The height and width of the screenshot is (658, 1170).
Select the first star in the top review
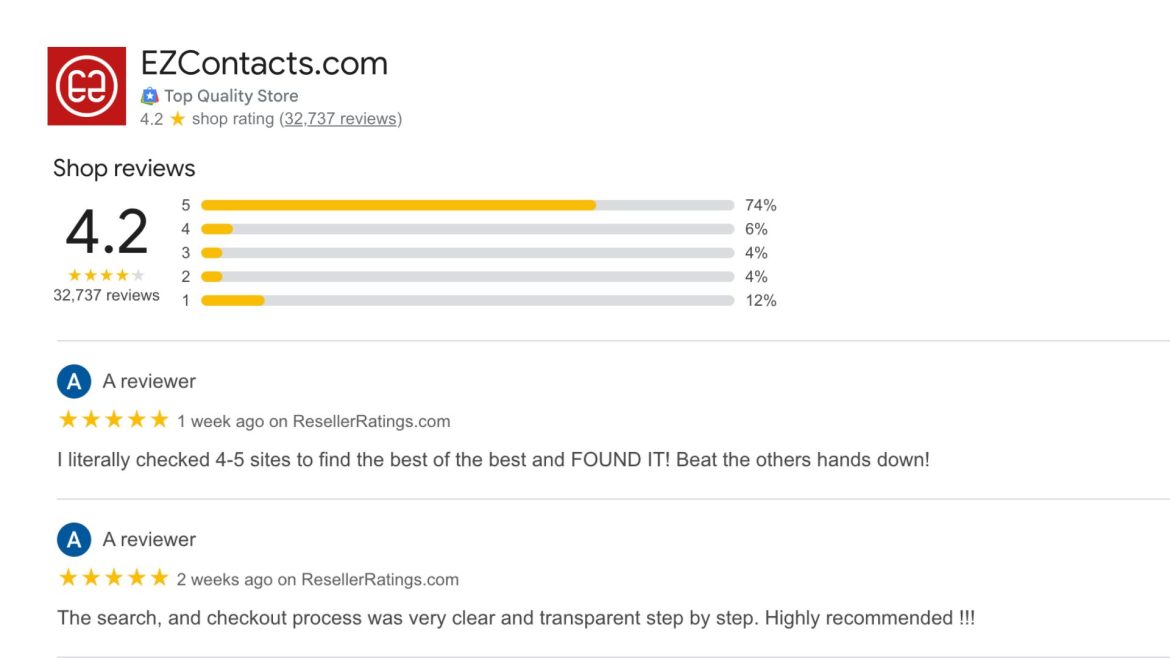click(65, 419)
